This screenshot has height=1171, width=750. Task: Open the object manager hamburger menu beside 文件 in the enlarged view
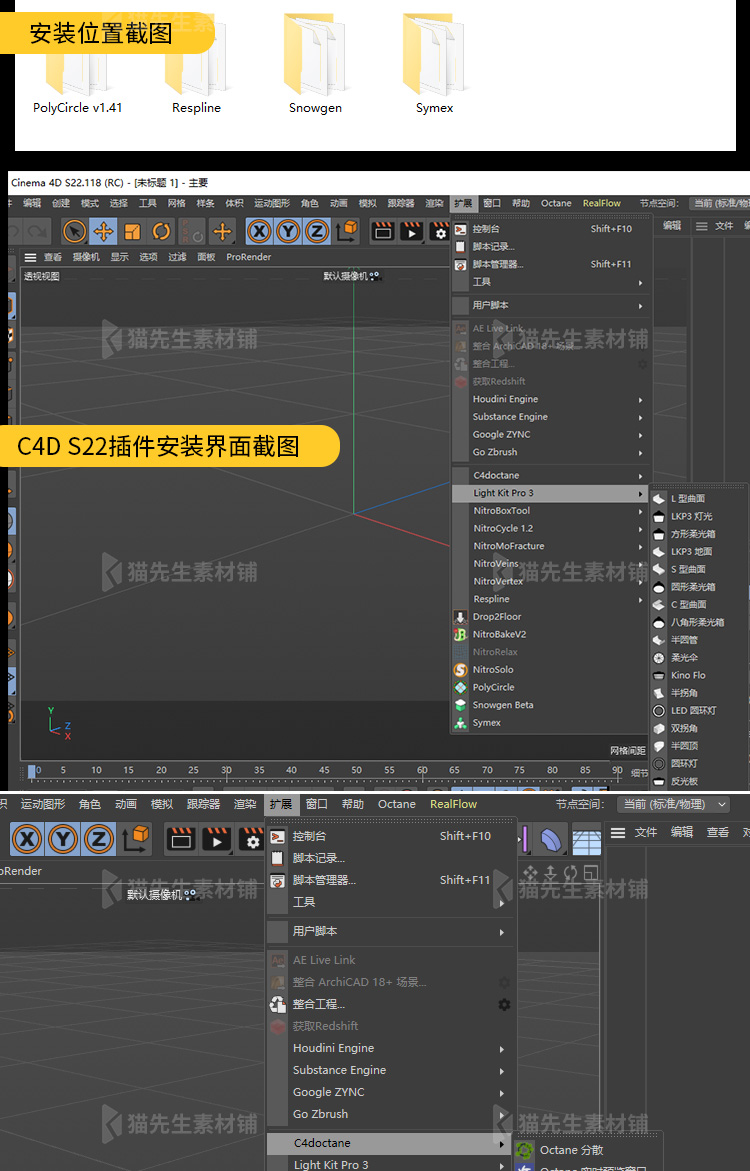[618, 833]
